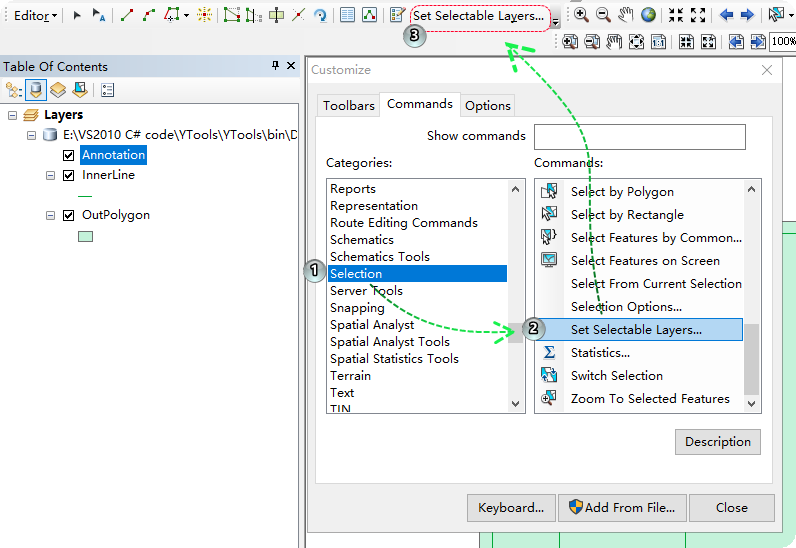Click List By Selection icon

tap(80, 90)
